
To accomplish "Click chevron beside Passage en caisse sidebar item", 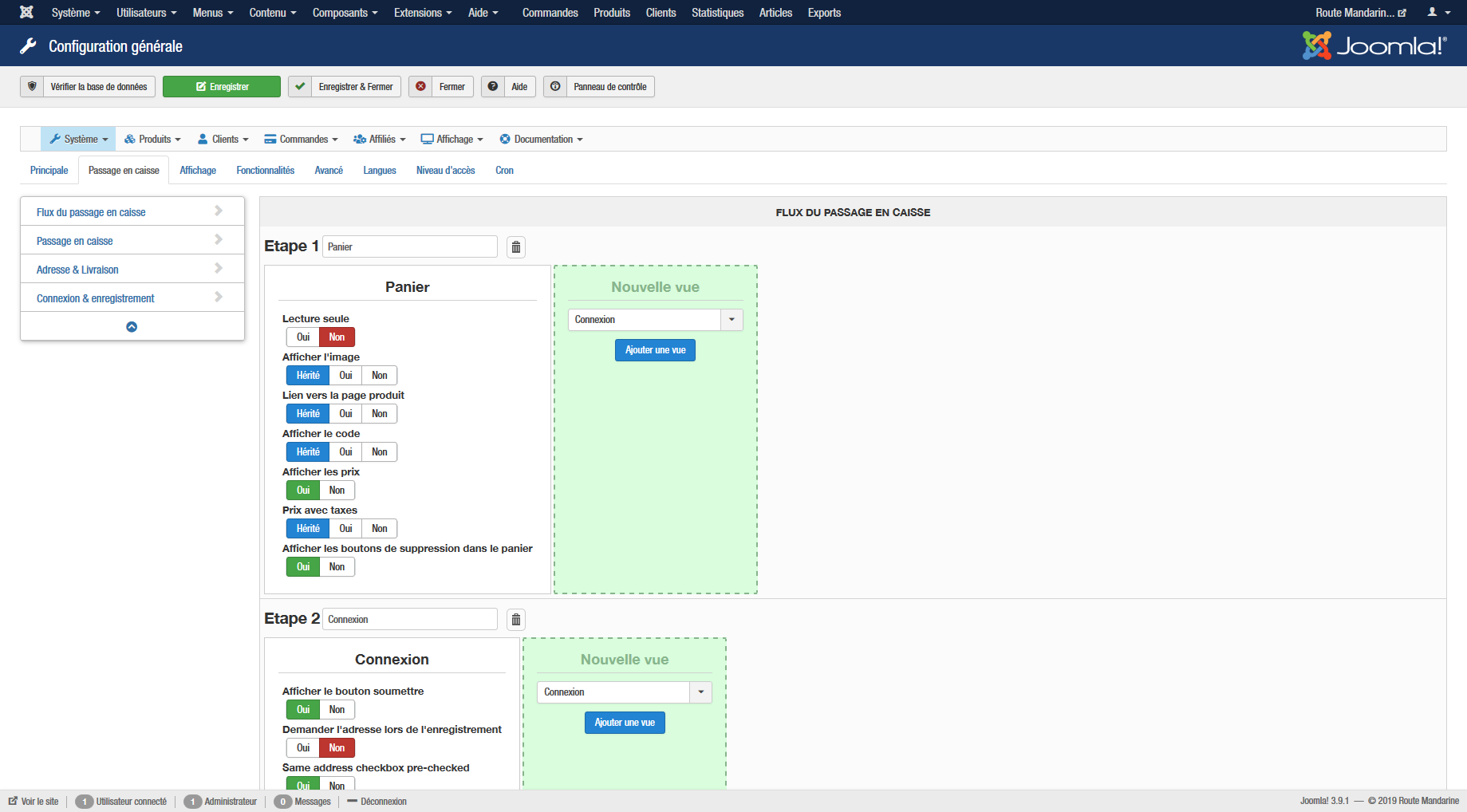I will [x=219, y=239].
